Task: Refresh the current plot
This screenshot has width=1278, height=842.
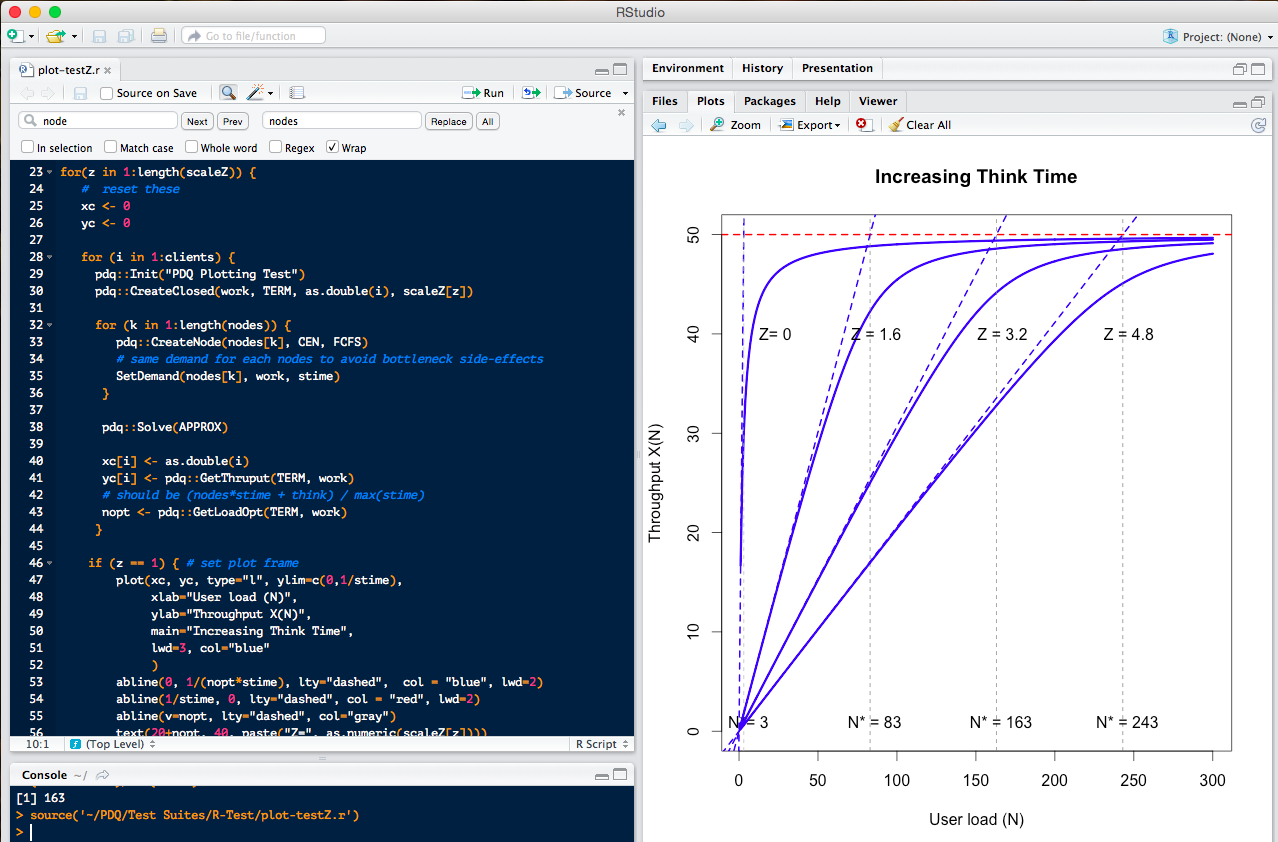Action: (1259, 125)
